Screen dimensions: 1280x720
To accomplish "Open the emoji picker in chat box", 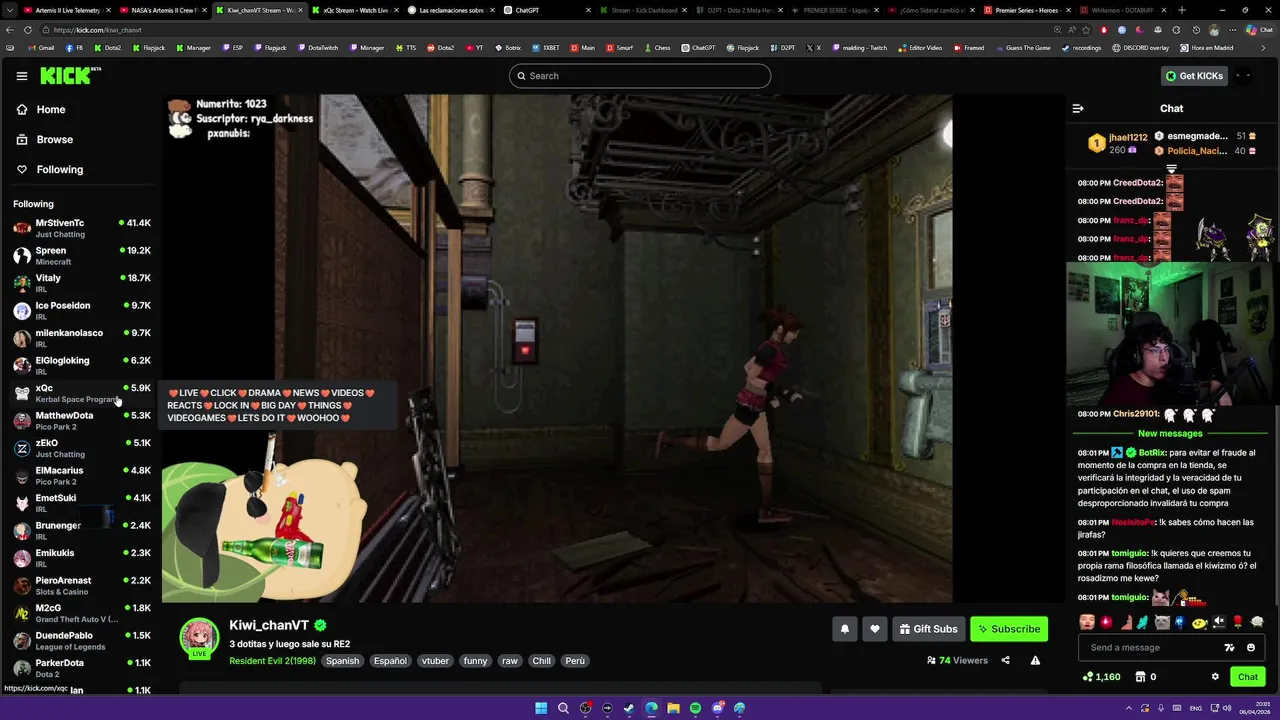I will [1250, 648].
